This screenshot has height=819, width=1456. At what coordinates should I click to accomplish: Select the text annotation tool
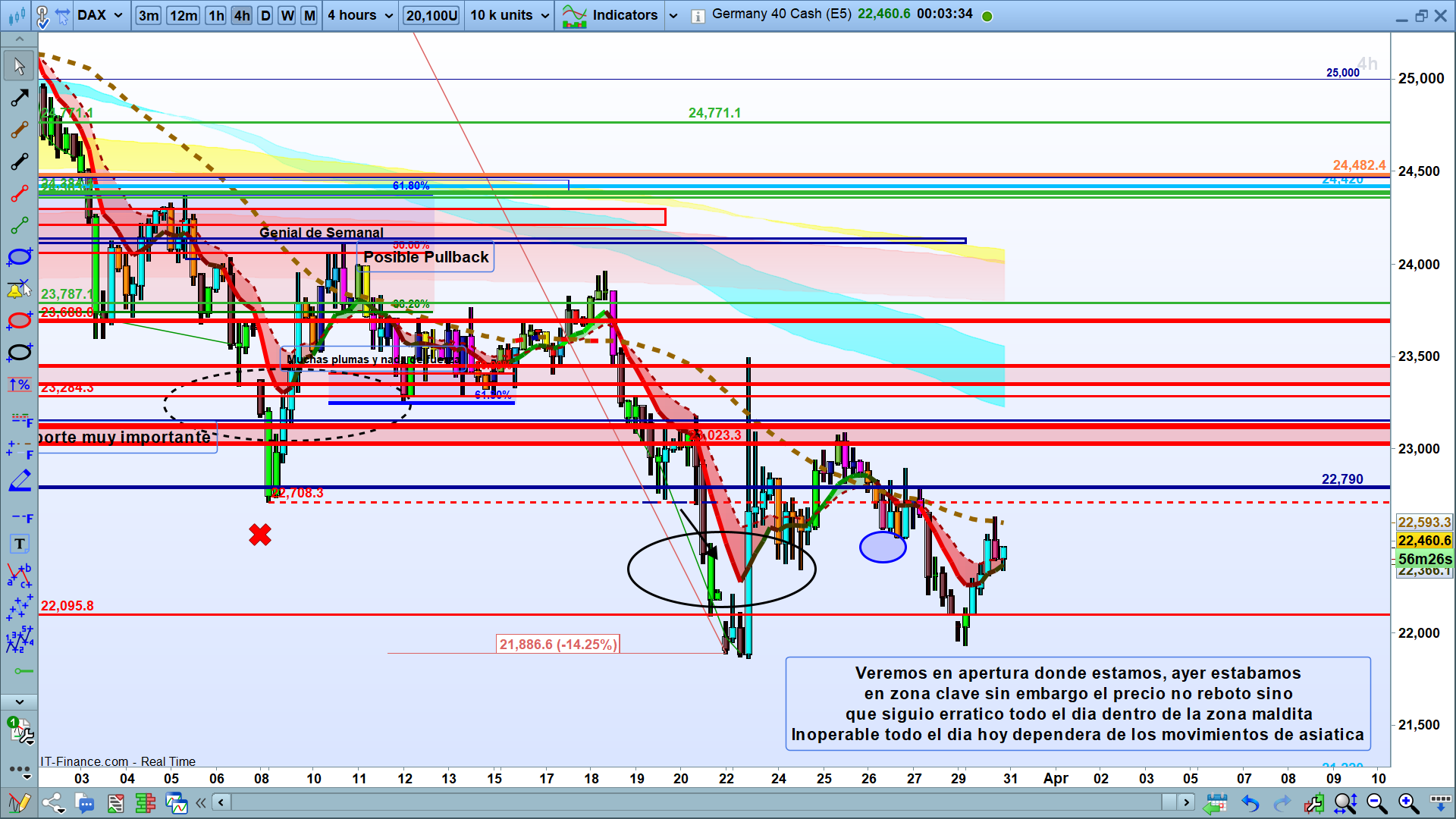tap(20, 544)
